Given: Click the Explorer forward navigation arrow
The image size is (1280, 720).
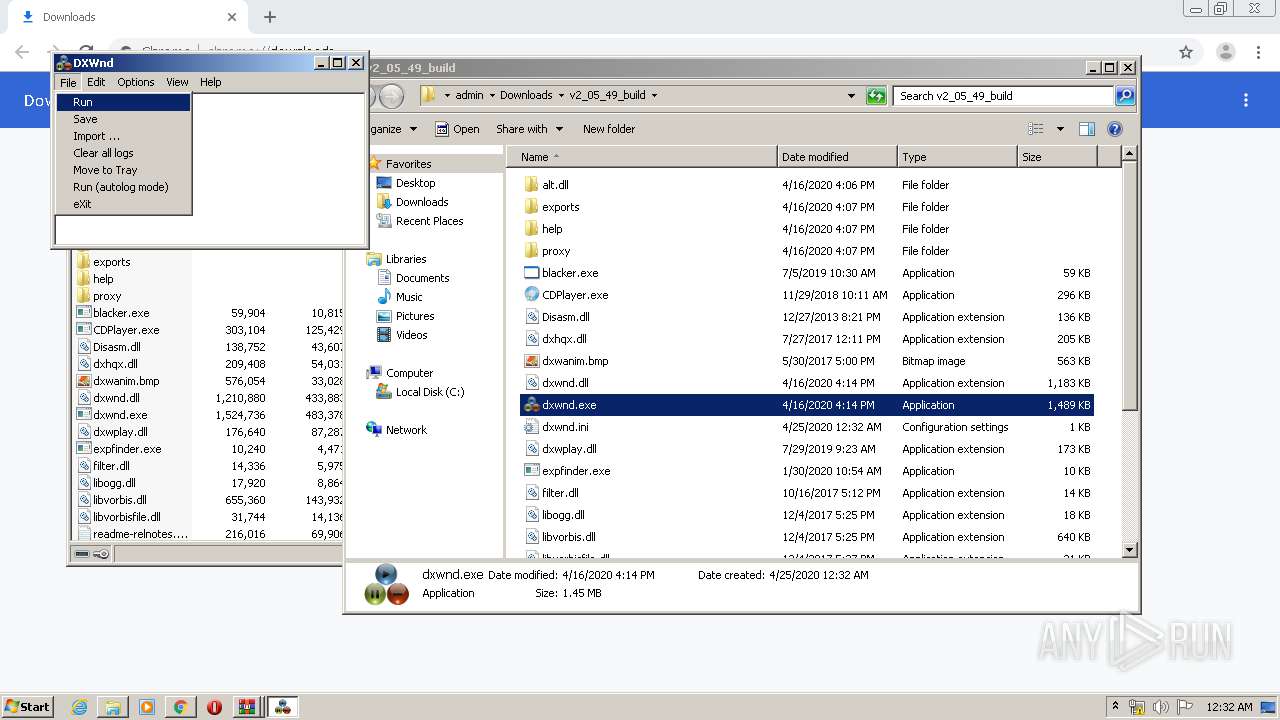Looking at the screenshot, I should 392,96.
